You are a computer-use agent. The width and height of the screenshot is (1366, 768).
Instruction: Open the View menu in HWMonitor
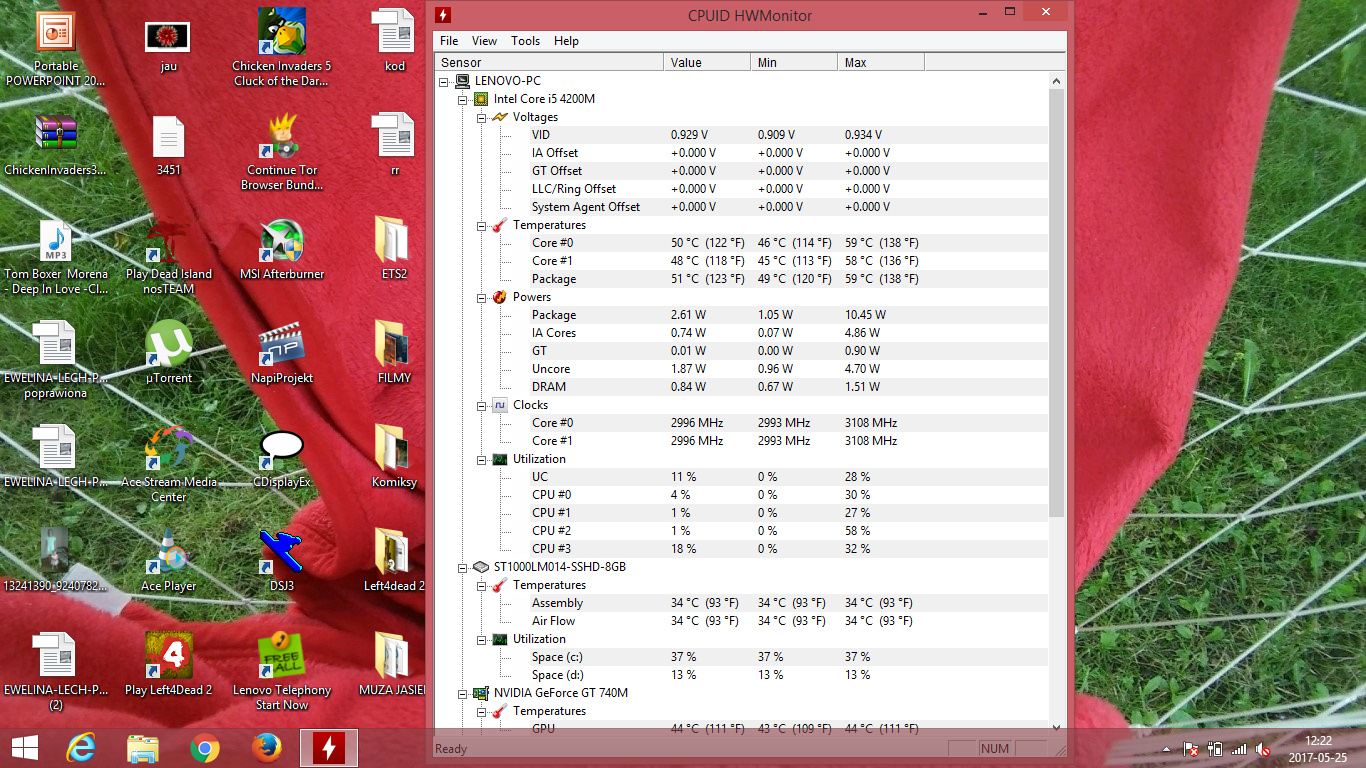coord(484,41)
